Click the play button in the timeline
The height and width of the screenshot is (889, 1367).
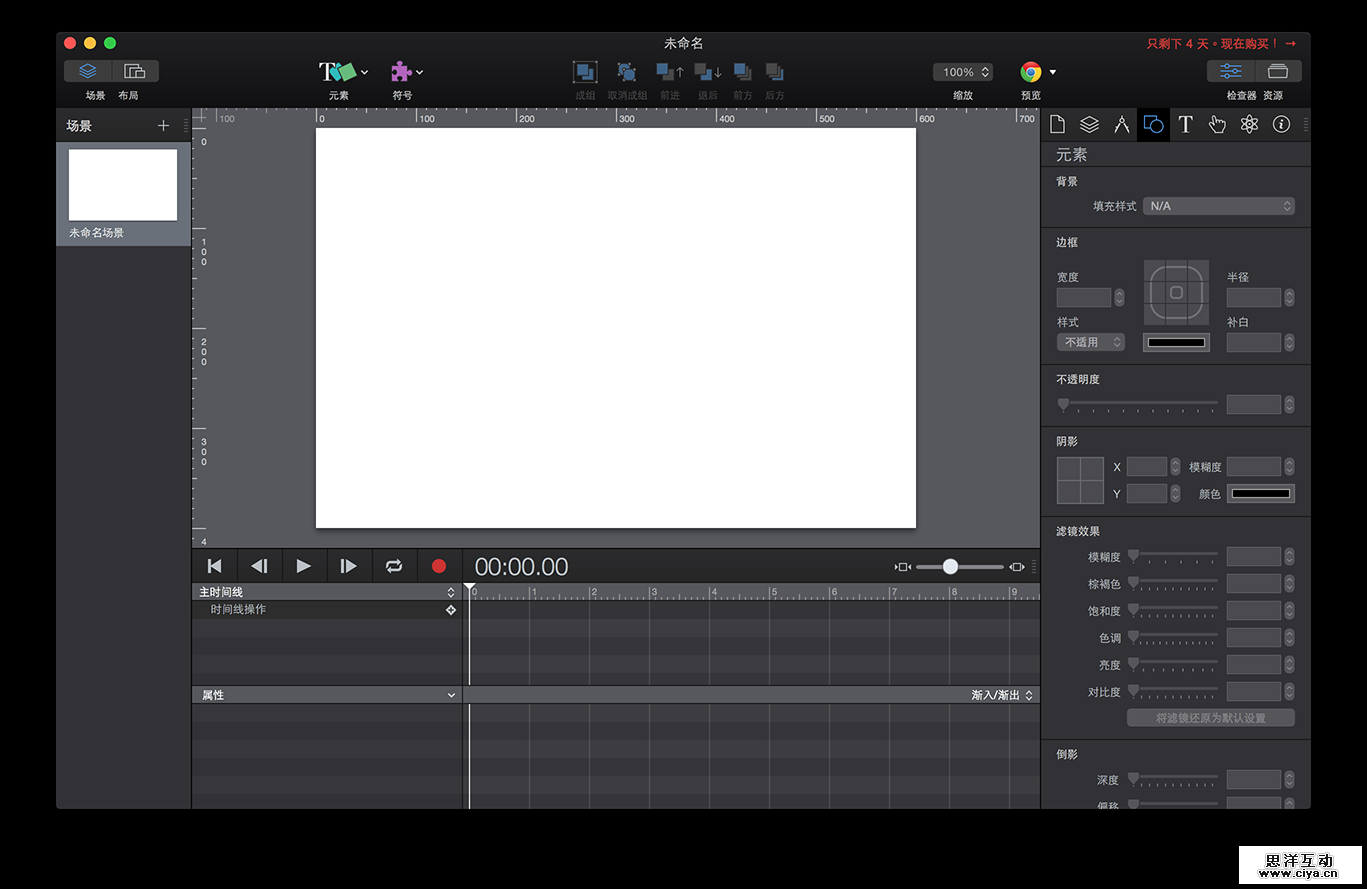click(x=304, y=566)
